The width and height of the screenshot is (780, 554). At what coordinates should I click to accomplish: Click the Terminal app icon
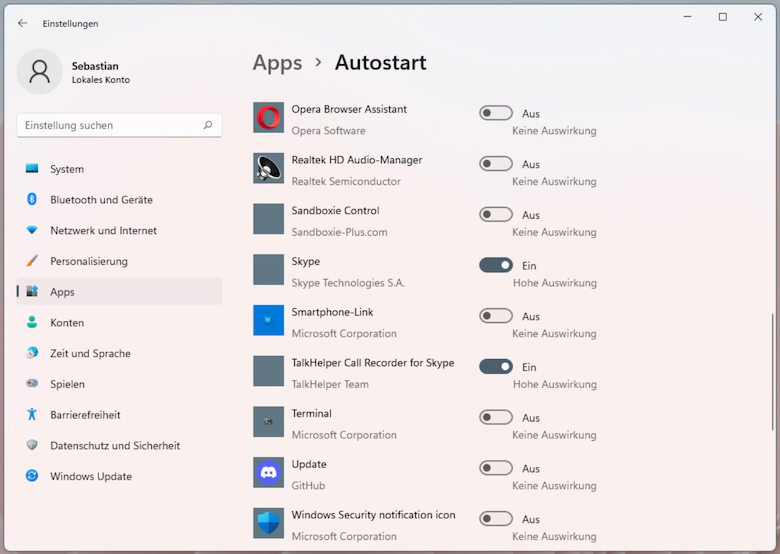[268, 422]
